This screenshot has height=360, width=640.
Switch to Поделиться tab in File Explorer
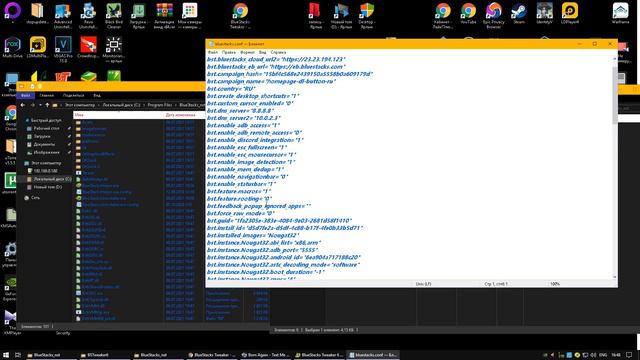[73, 95]
